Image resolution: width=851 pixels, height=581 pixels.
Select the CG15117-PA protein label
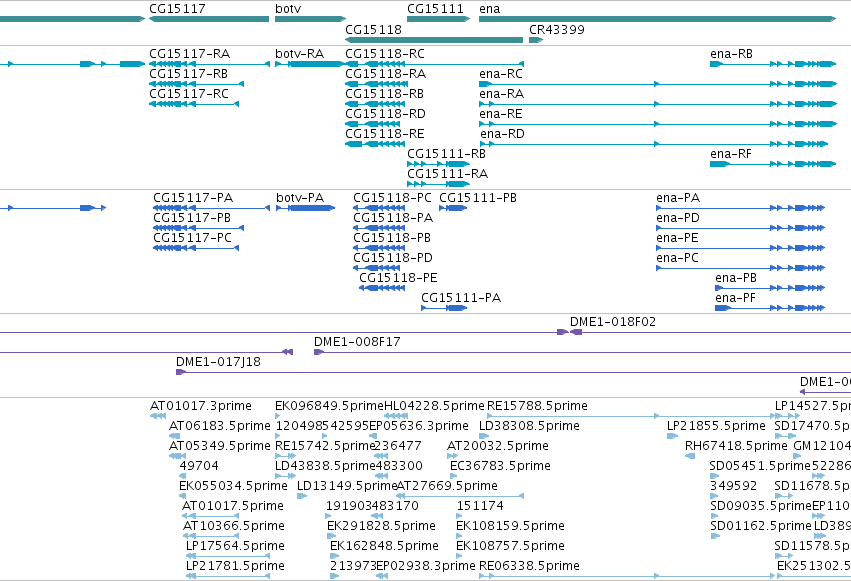click(x=193, y=198)
